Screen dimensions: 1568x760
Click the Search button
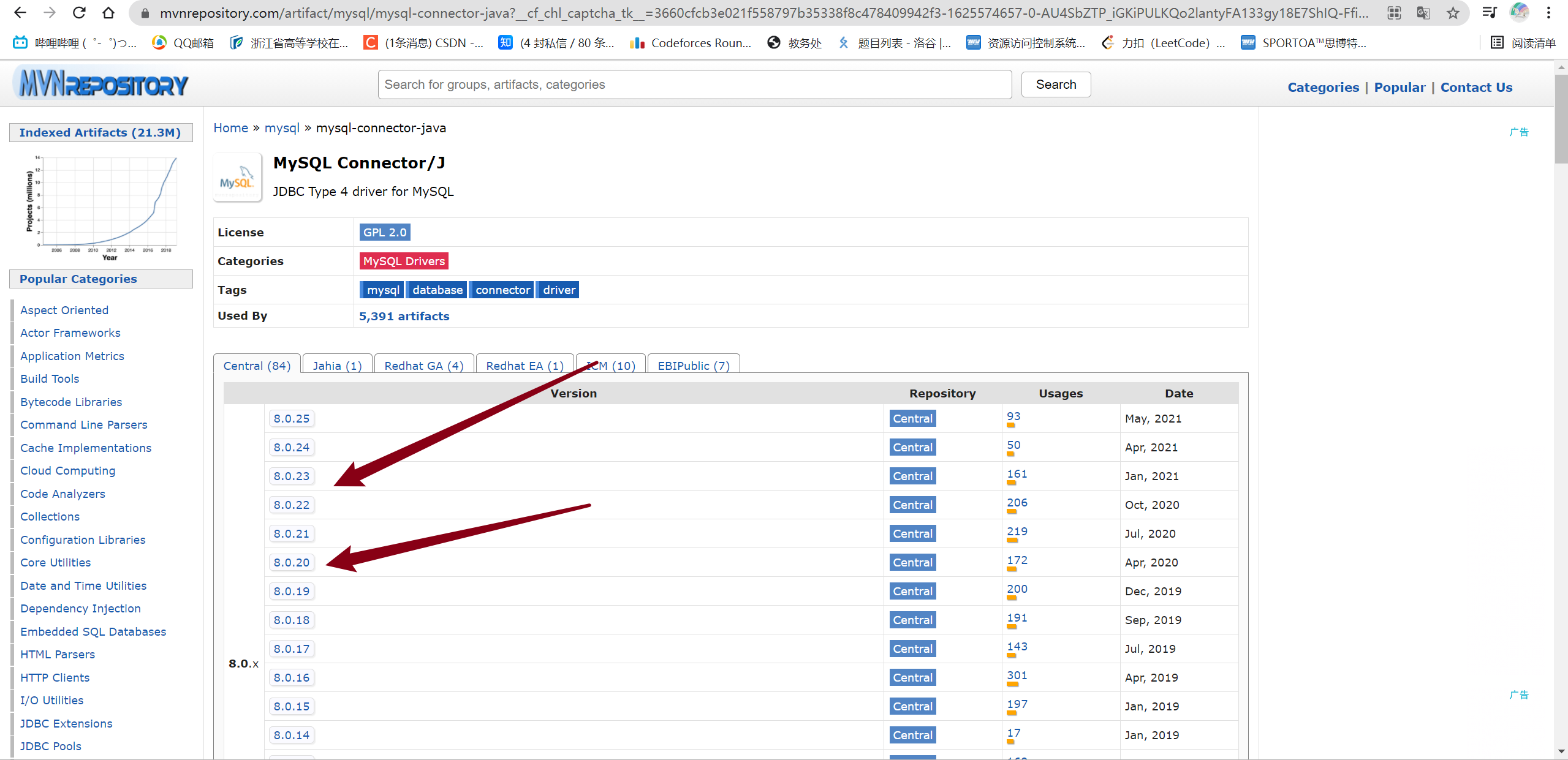pos(1056,85)
